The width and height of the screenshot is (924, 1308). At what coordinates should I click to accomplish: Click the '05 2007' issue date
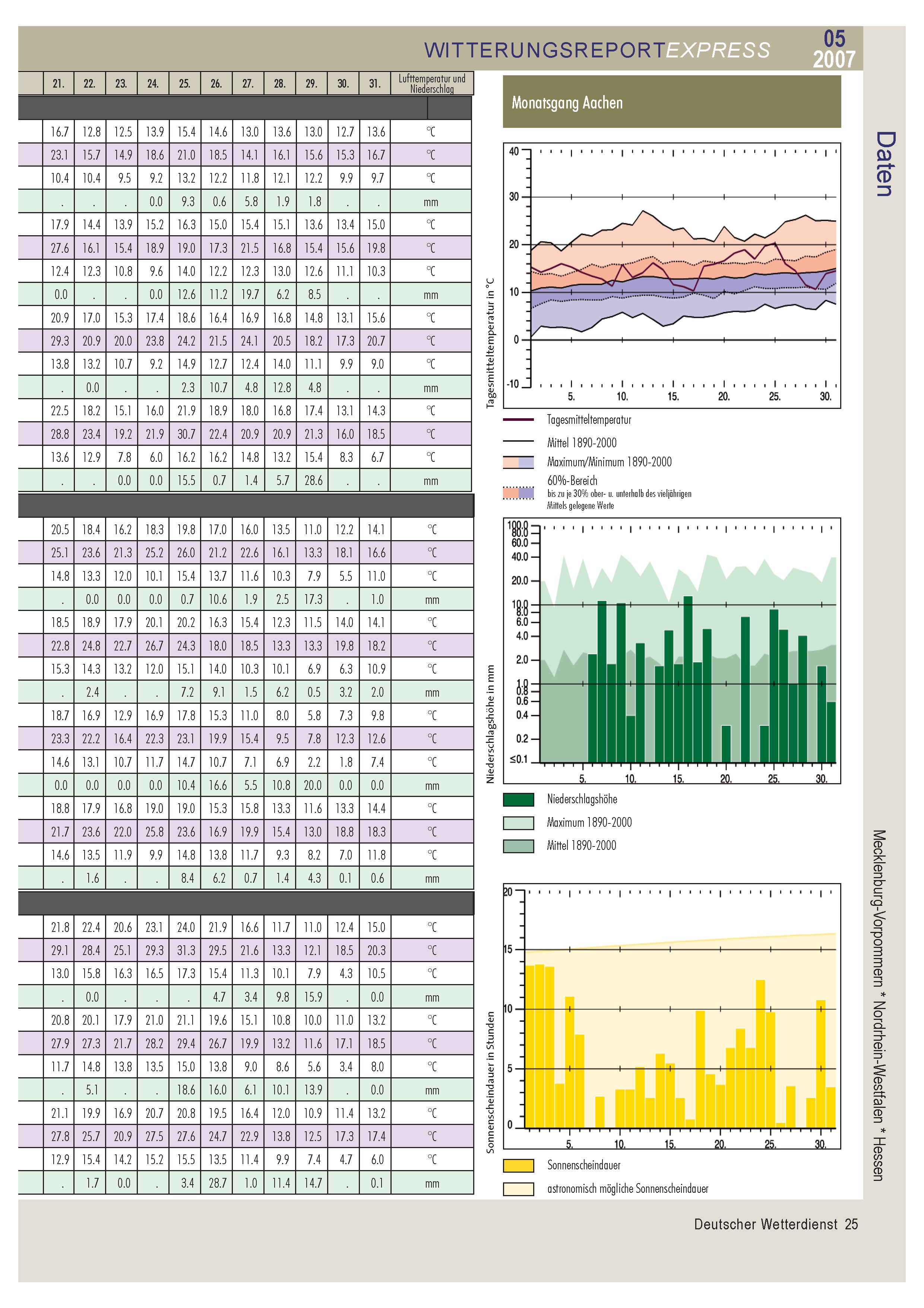pyautogui.click(x=834, y=49)
